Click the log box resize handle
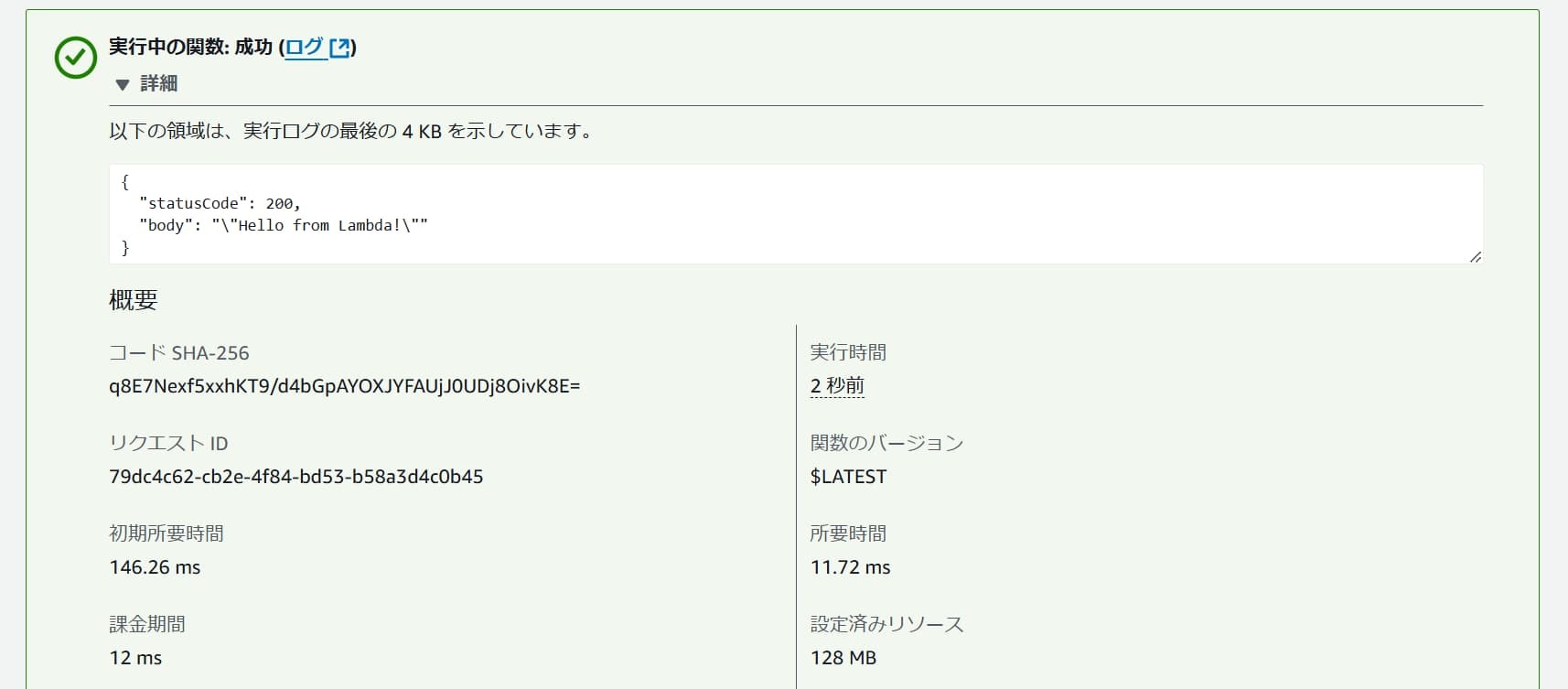The image size is (1568, 689). click(x=1475, y=256)
